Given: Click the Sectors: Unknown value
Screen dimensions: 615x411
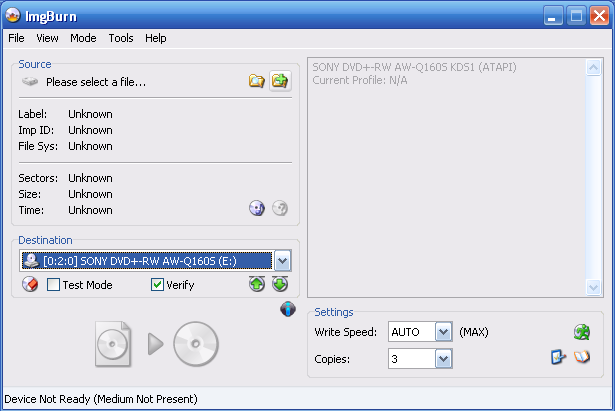Looking at the screenshot, I should (x=90, y=178).
